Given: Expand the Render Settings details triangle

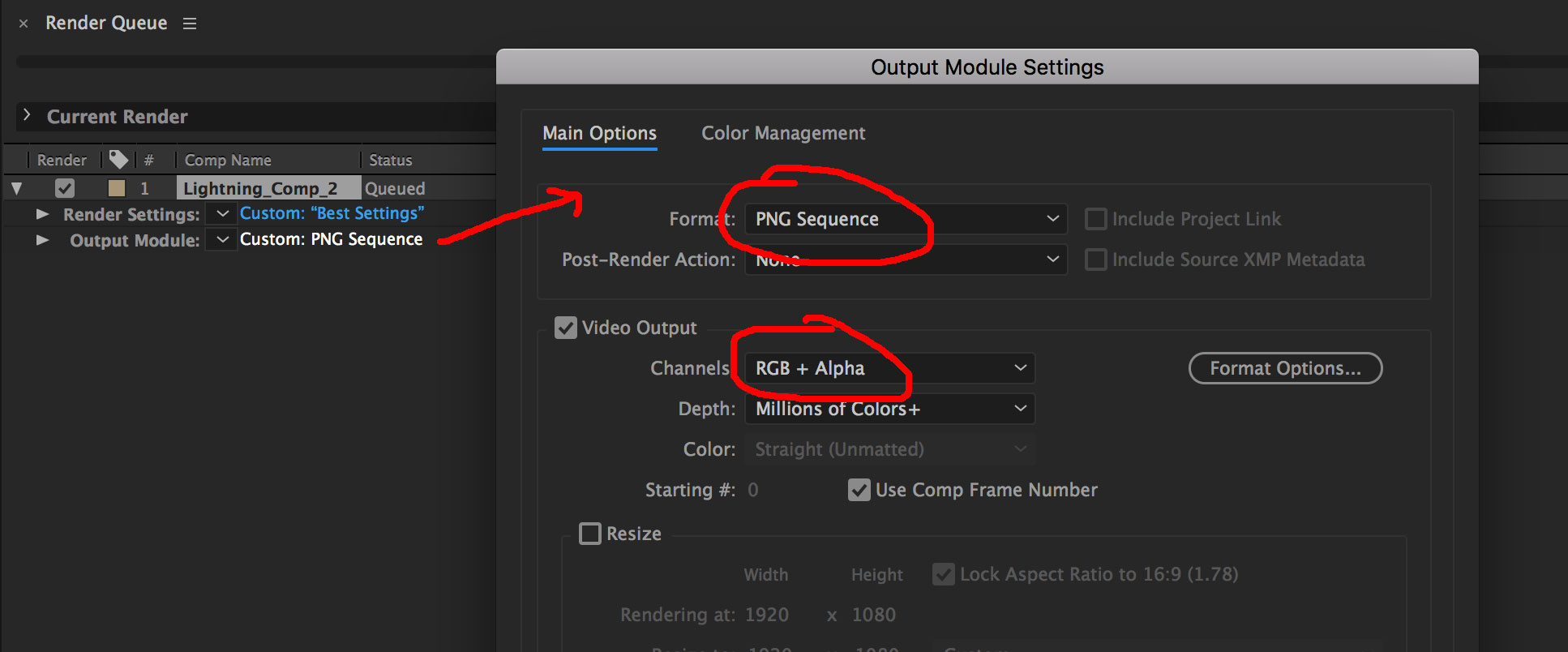Looking at the screenshot, I should (x=42, y=214).
